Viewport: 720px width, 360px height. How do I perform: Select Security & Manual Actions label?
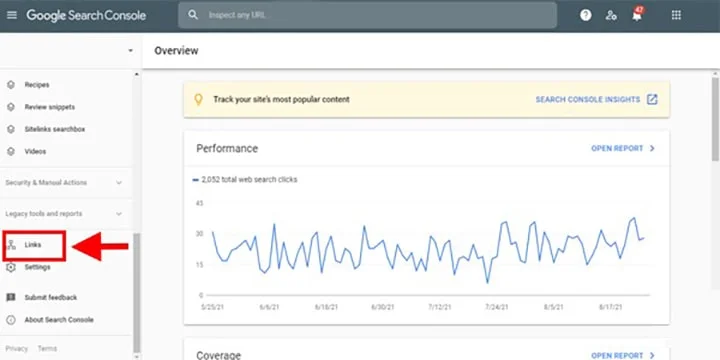point(46,183)
